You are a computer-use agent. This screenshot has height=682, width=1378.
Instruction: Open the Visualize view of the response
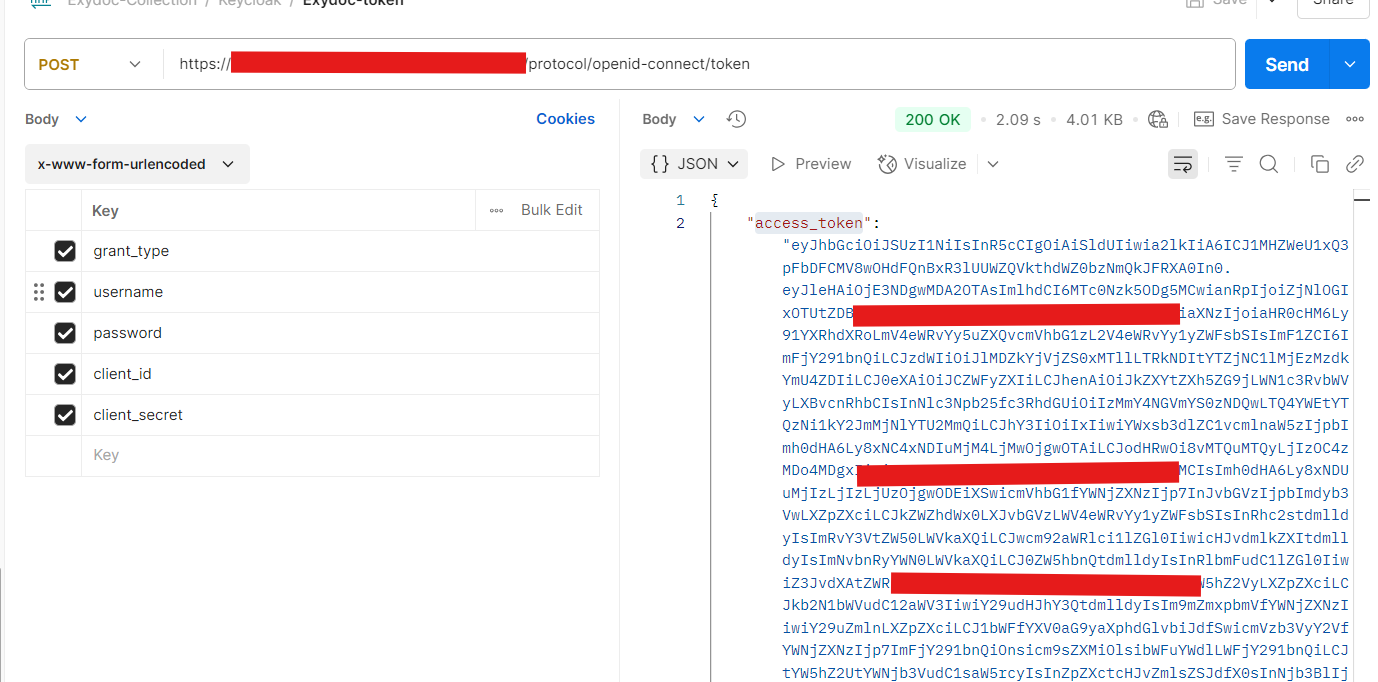(922, 163)
